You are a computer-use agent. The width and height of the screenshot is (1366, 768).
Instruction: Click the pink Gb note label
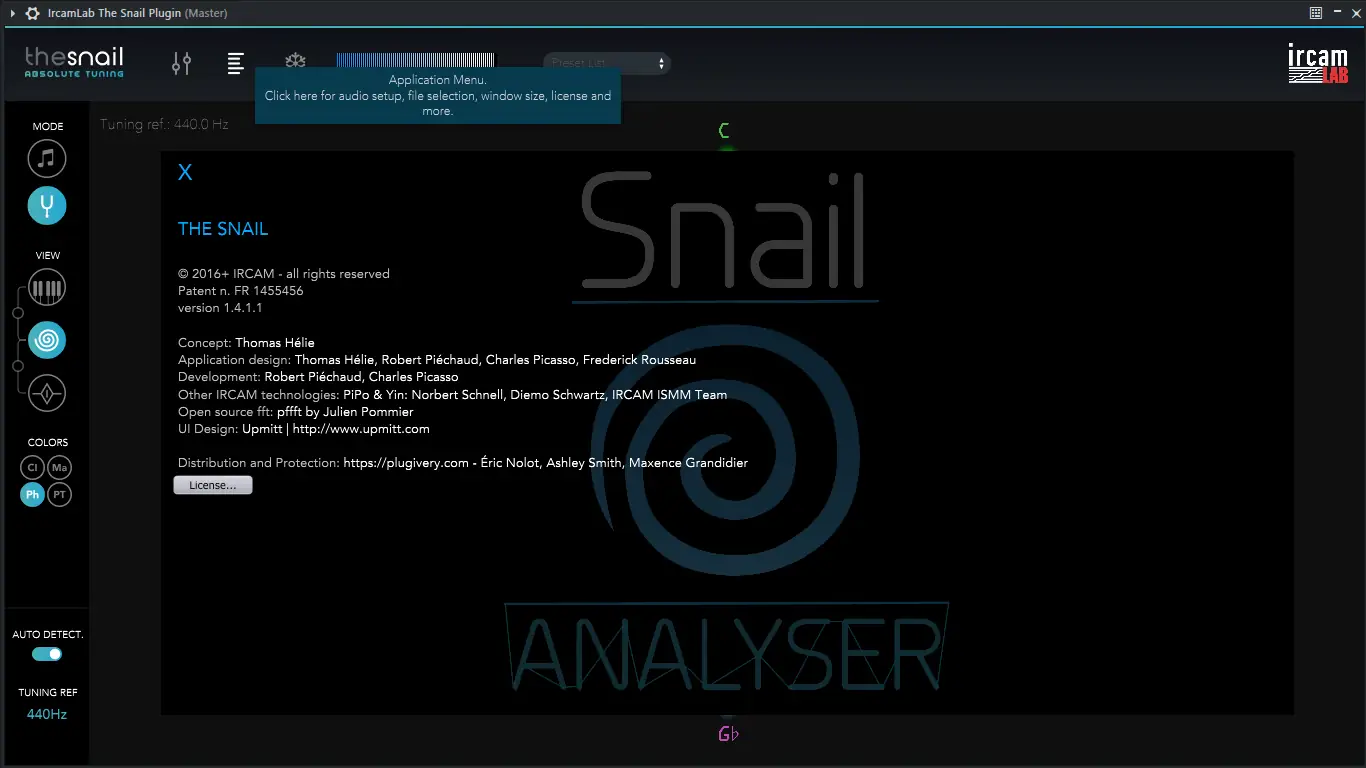728,734
